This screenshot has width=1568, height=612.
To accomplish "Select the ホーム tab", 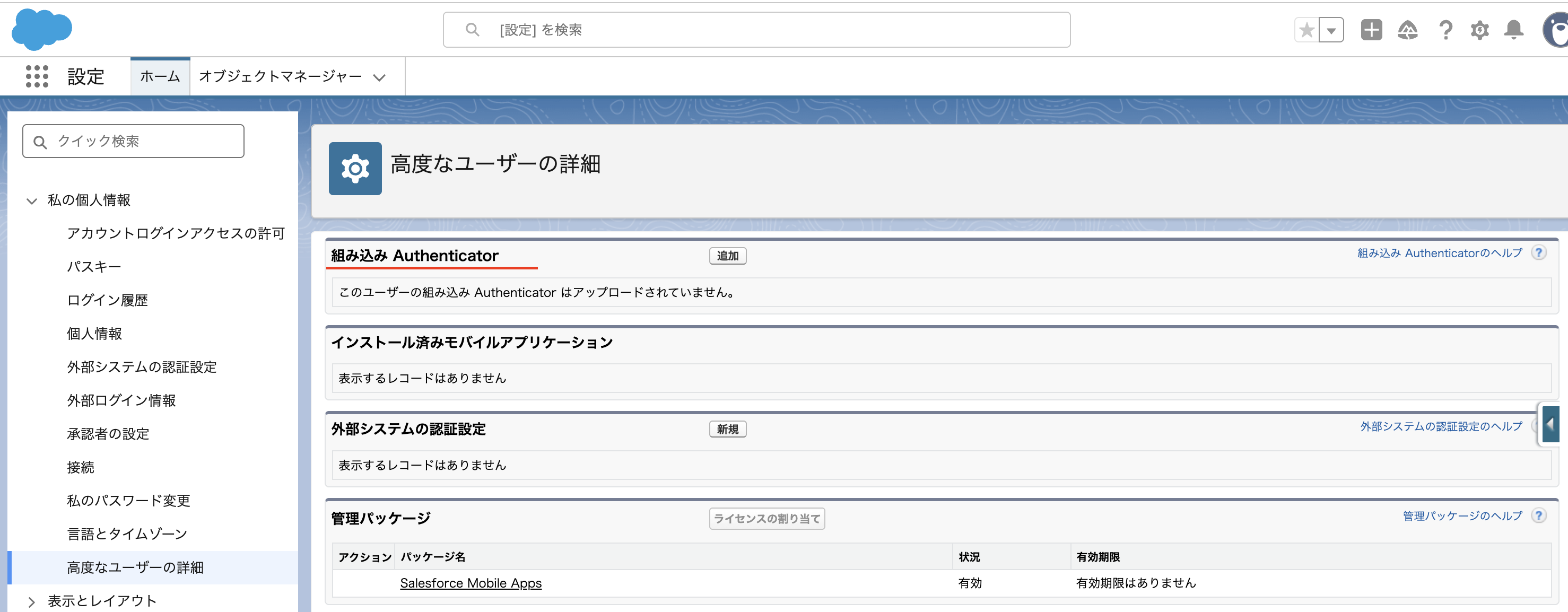I will click(x=160, y=77).
